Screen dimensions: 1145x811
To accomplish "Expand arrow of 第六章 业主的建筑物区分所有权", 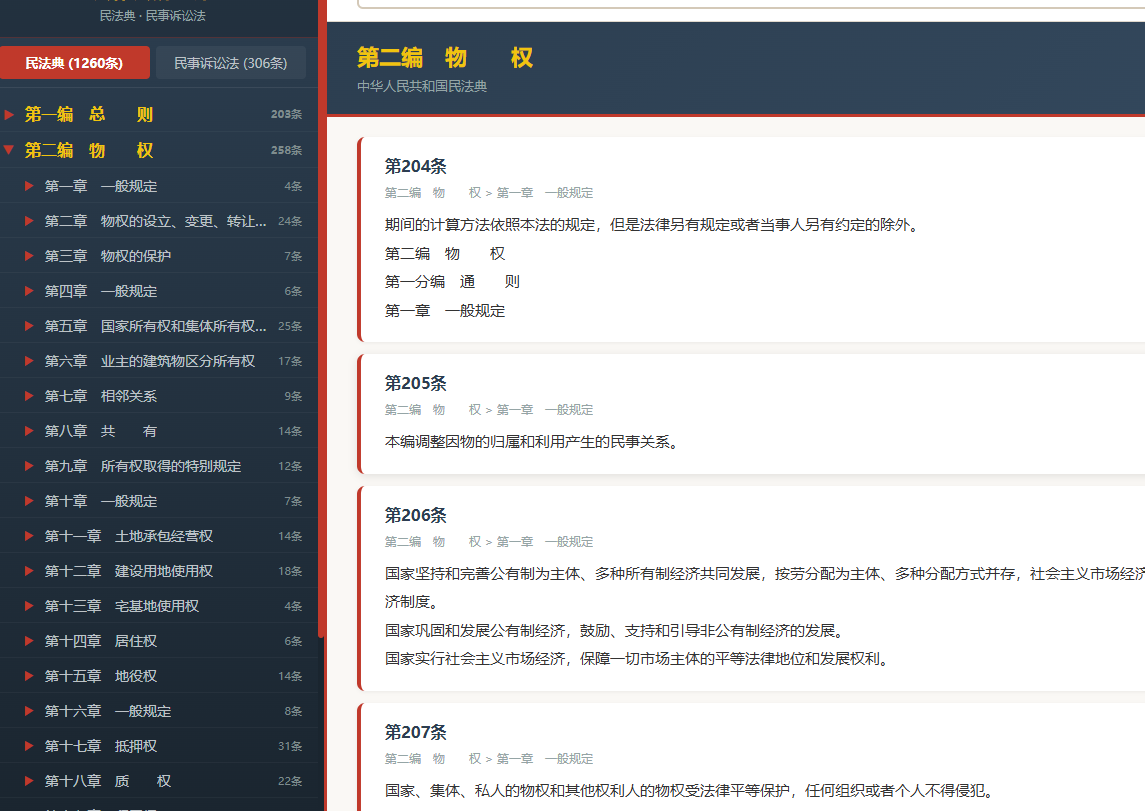I will coord(29,361).
